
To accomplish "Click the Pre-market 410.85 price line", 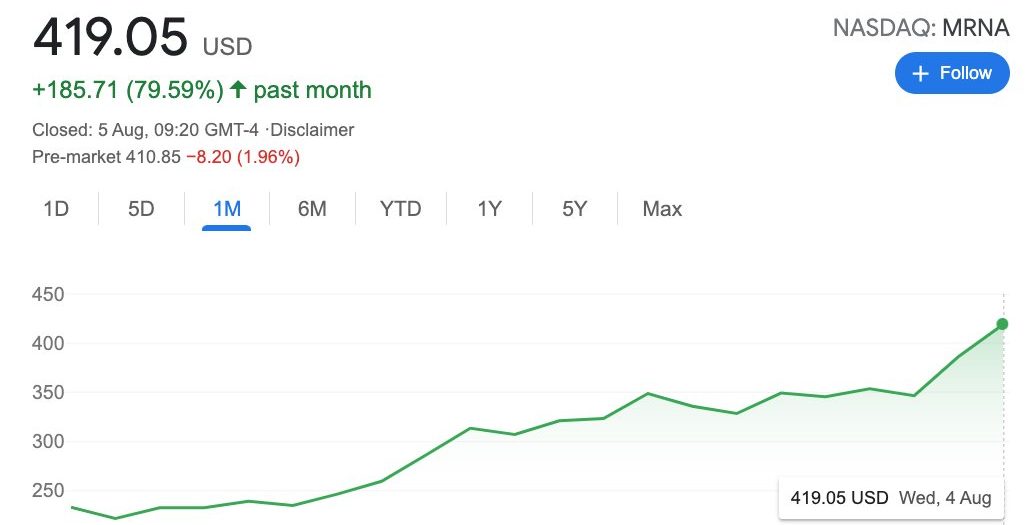I will (x=166, y=157).
